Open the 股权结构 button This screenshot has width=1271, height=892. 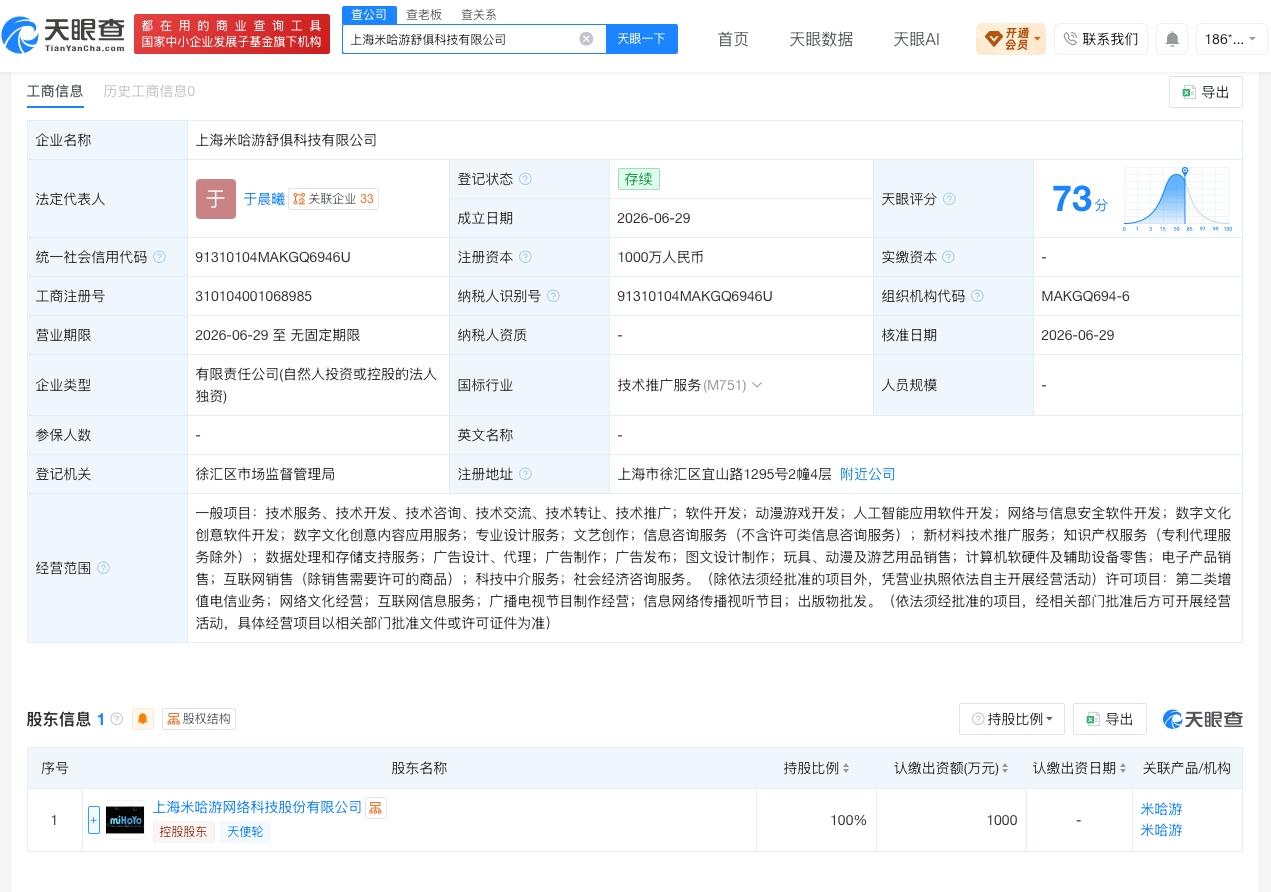pos(199,719)
